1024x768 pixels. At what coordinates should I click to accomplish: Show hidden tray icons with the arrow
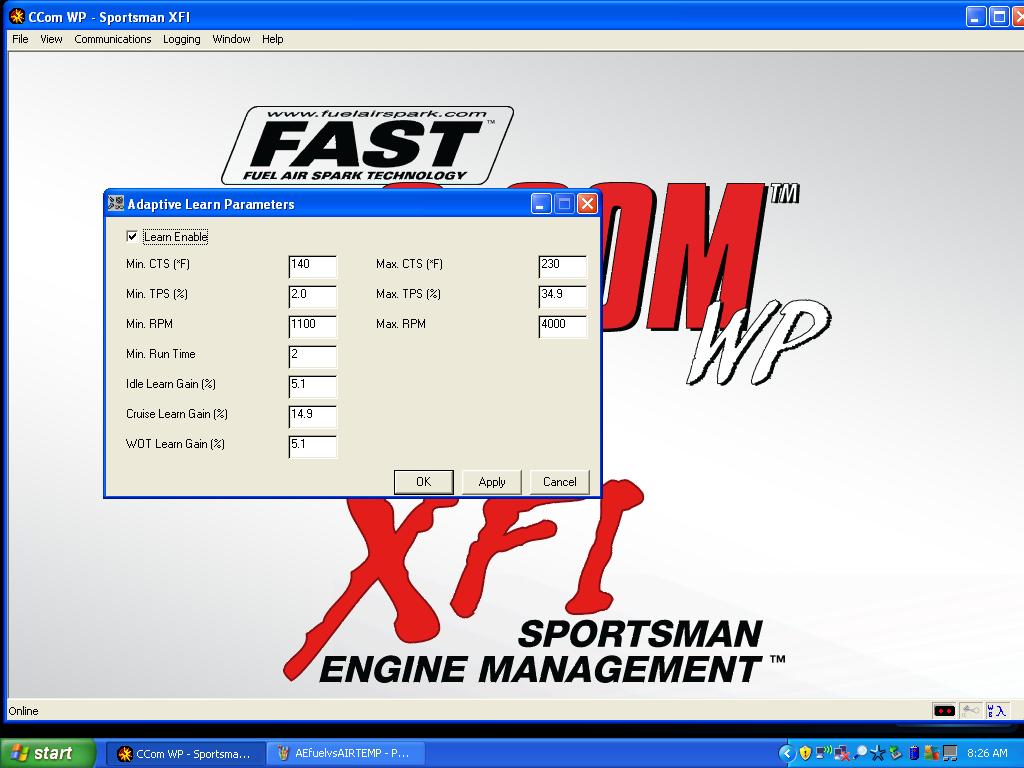[787, 753]
